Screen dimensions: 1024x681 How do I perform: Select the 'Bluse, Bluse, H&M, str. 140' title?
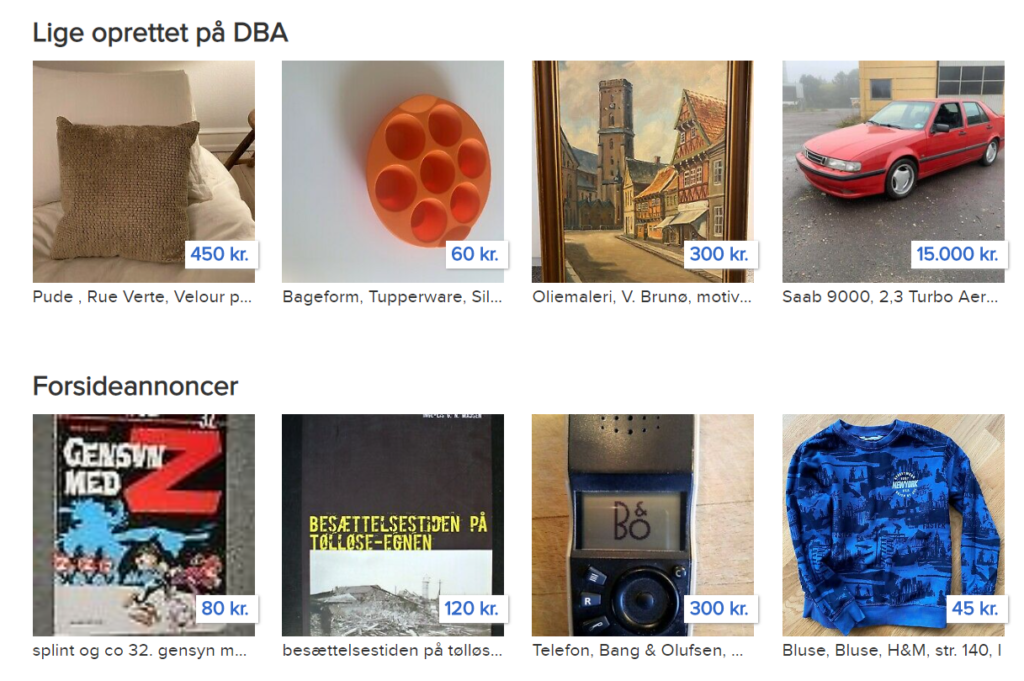(x=891, y=651)
